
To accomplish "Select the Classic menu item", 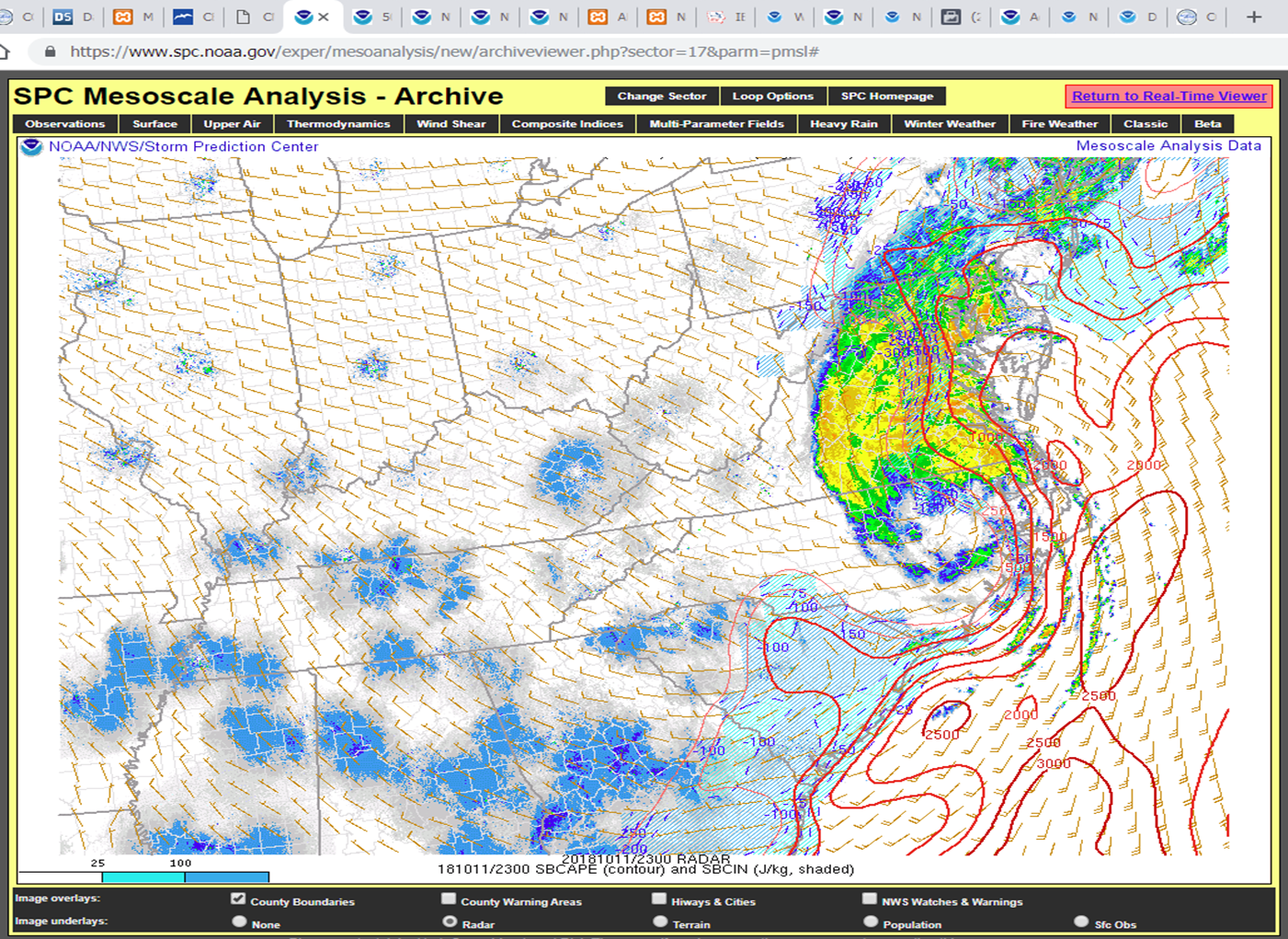I will click(x=1146, y=124).
